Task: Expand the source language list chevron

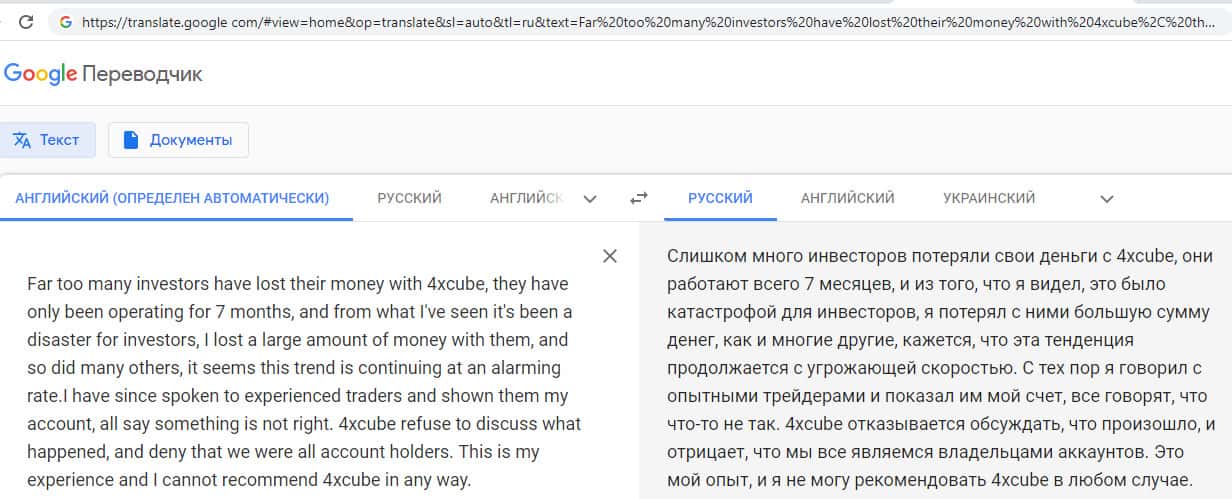Action: 590,199
